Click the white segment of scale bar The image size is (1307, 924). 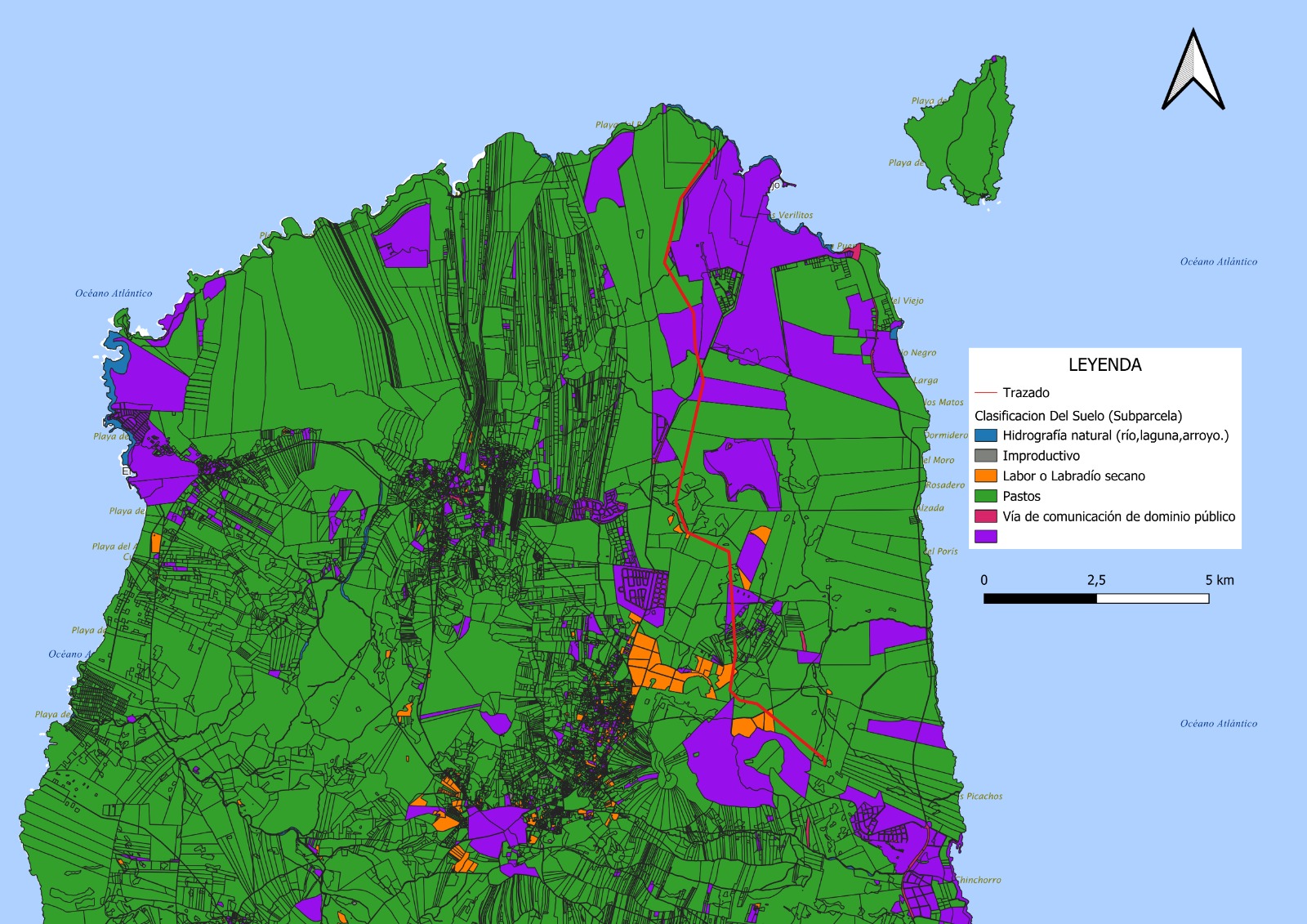click(1152, 599)
